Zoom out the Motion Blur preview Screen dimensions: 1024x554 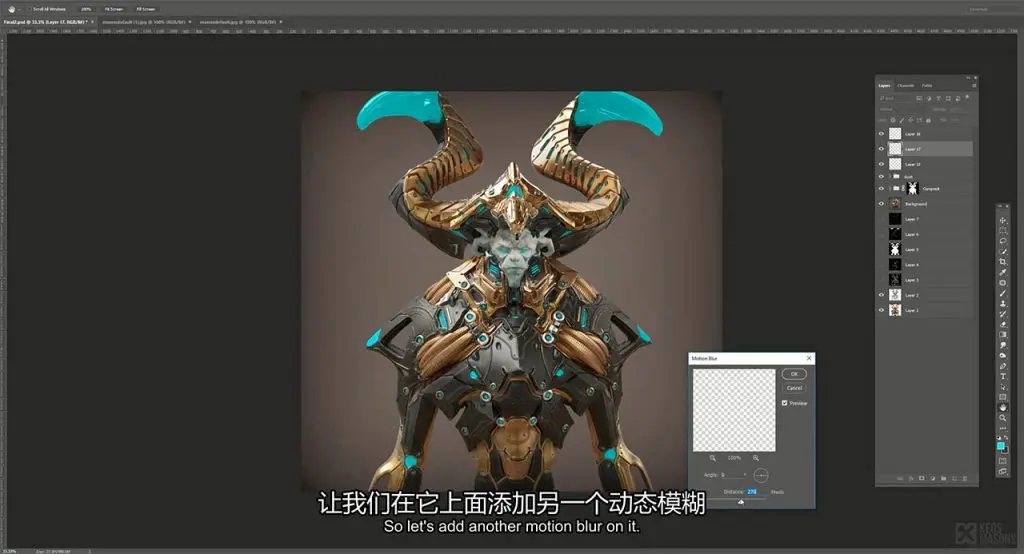[x=712, y=458]
